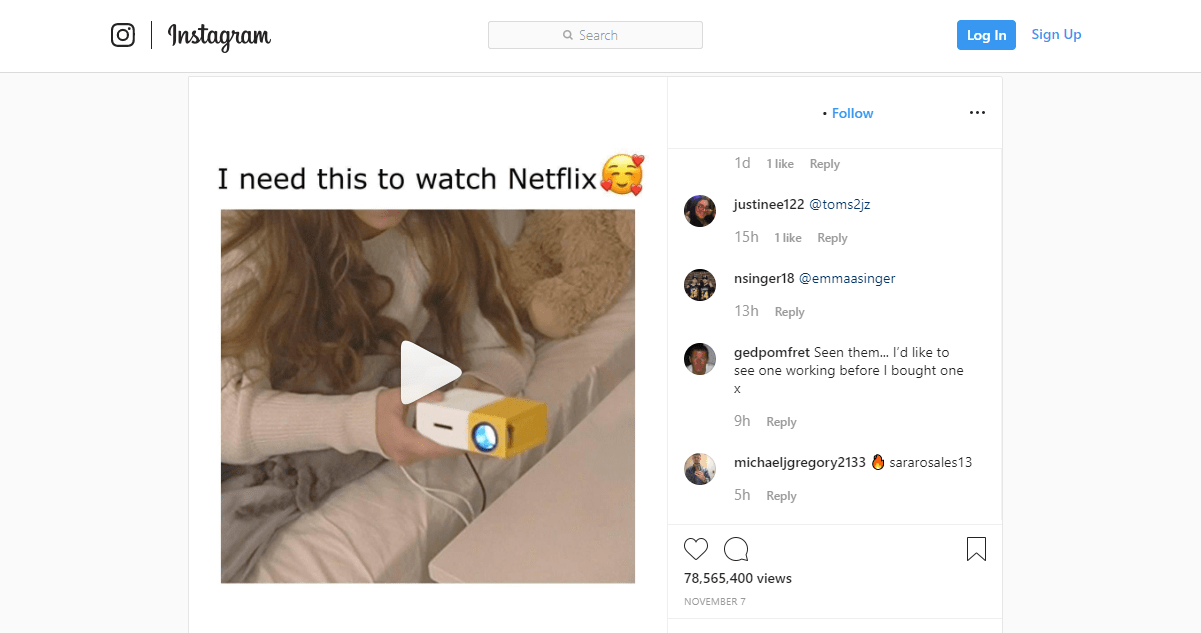The image size is (1201, 633).
Task: Click inside the Search field
Action: coord(595,35)
